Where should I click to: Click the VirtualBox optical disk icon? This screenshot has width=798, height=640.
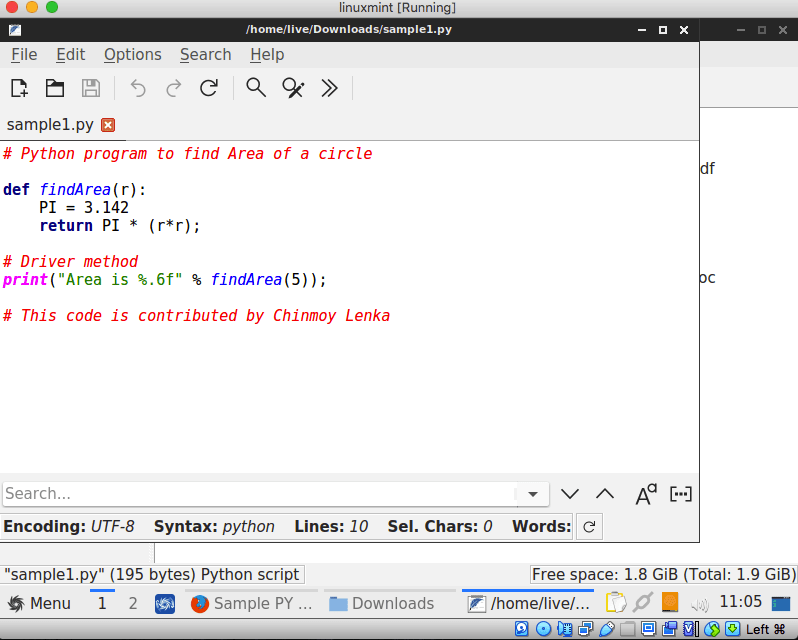[x=543, y=629]
